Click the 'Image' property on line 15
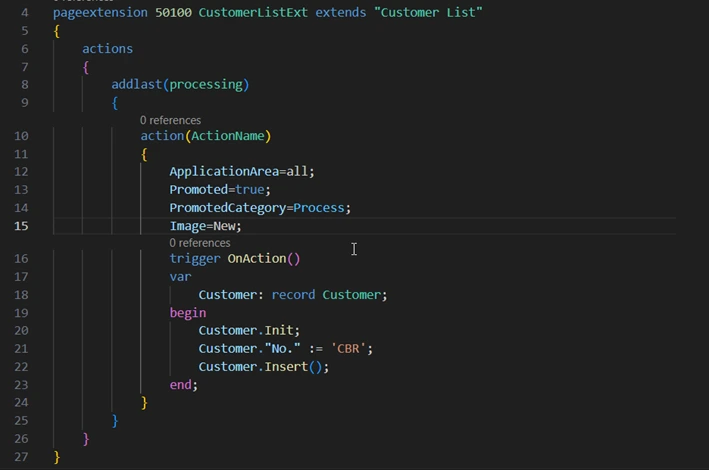The image size is (709, 470). click(188, 226)
